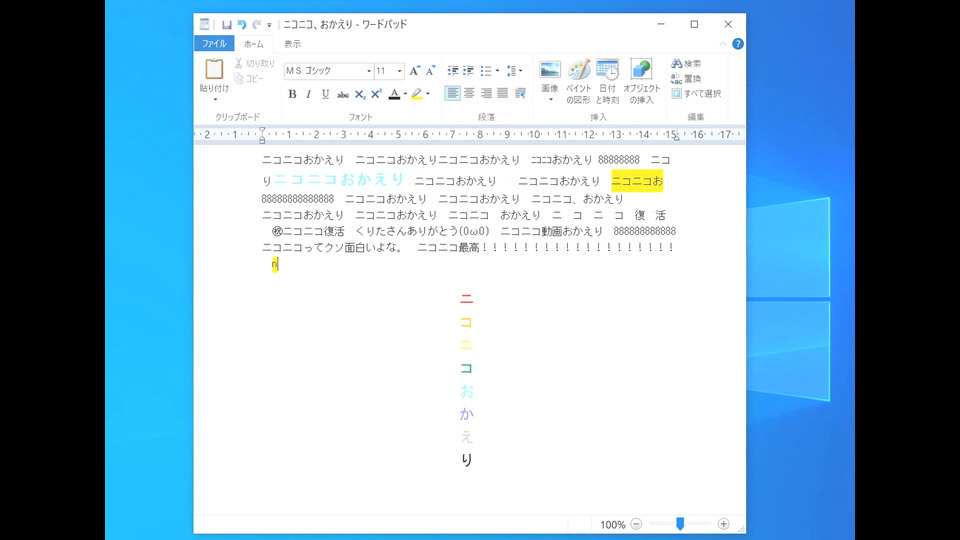Click the Undo arrow in the title bar
This screenshot has width=960, height=540.
pyautogui.click(x=242, y=24)
